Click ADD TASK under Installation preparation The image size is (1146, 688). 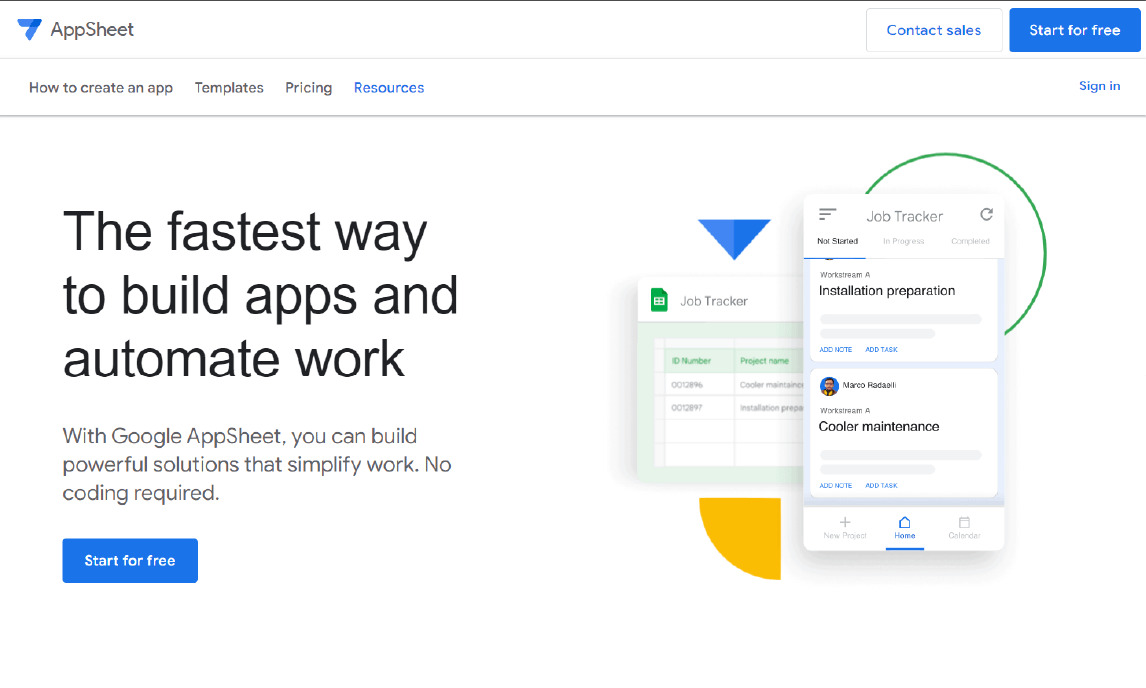tap(881, 349)
